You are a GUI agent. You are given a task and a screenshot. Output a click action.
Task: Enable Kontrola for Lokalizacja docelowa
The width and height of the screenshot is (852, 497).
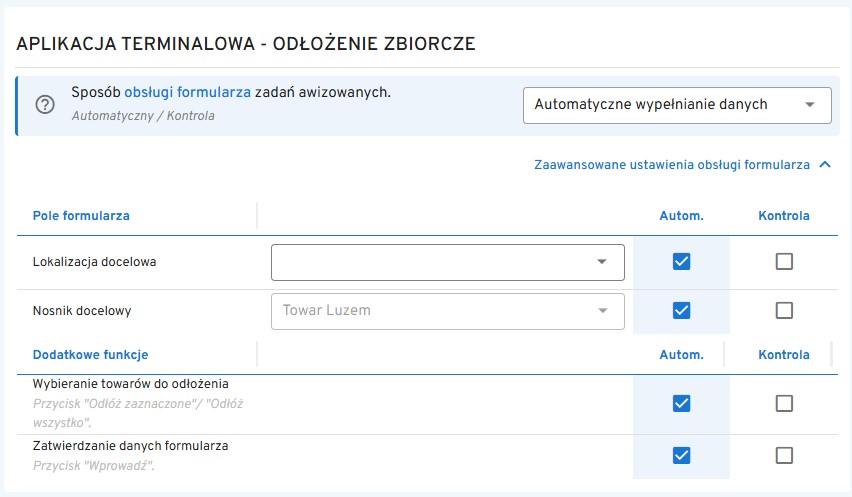coord(784,262)
